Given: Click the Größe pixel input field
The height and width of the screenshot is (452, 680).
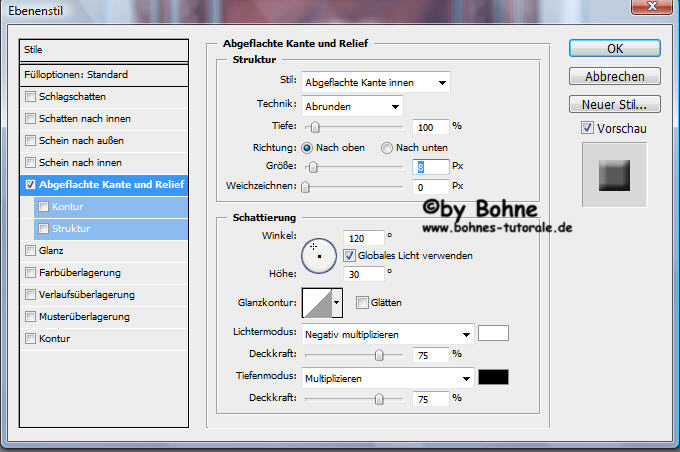Looking at the screenshot, I should click(430, 166).
